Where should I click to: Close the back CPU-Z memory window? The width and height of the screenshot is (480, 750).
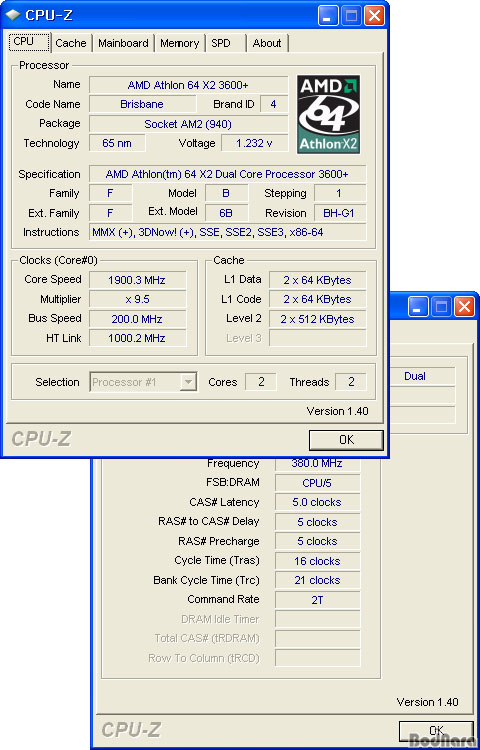click(464, 306)
